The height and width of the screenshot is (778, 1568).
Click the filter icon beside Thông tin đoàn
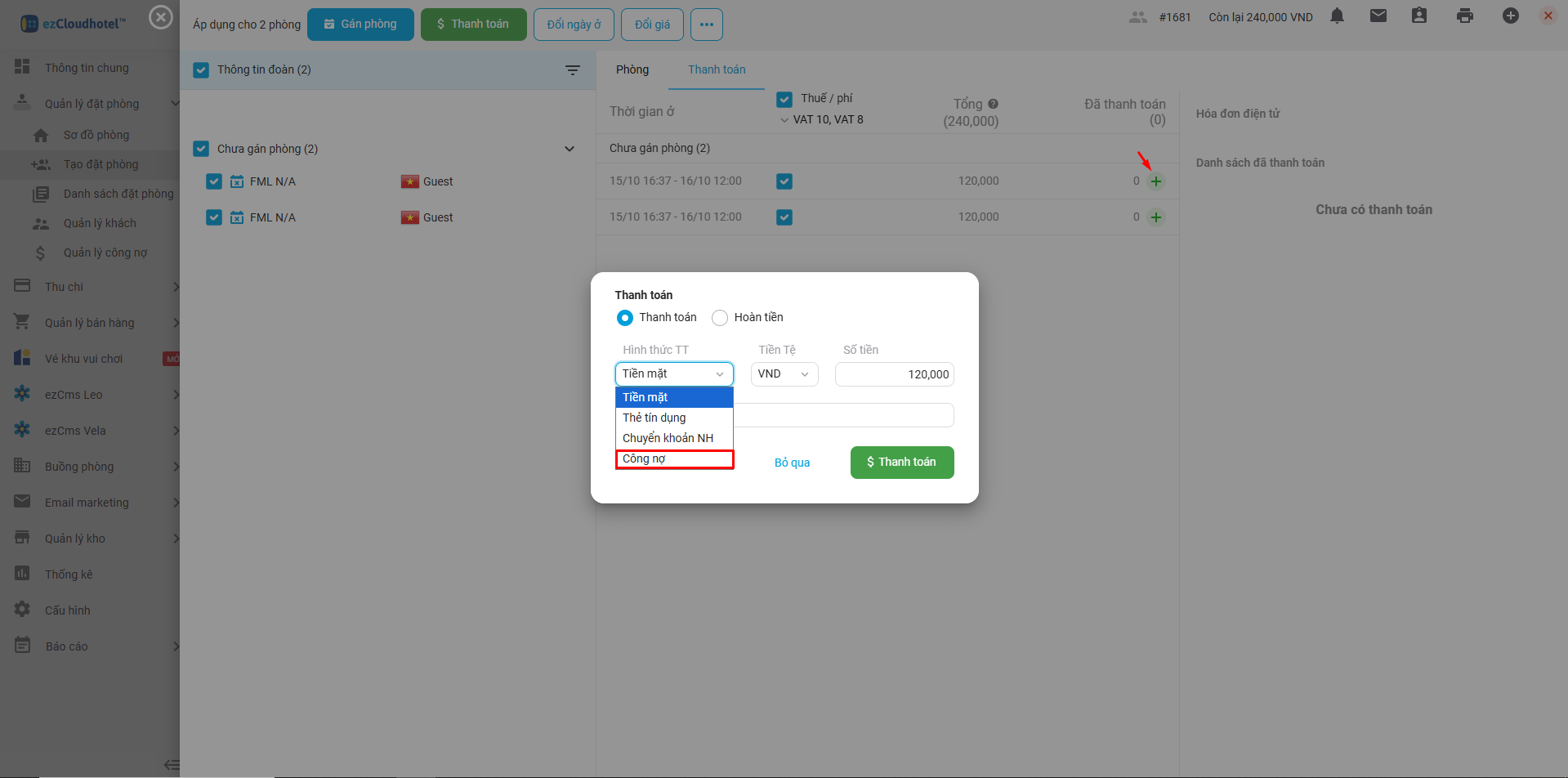point(573,70)
